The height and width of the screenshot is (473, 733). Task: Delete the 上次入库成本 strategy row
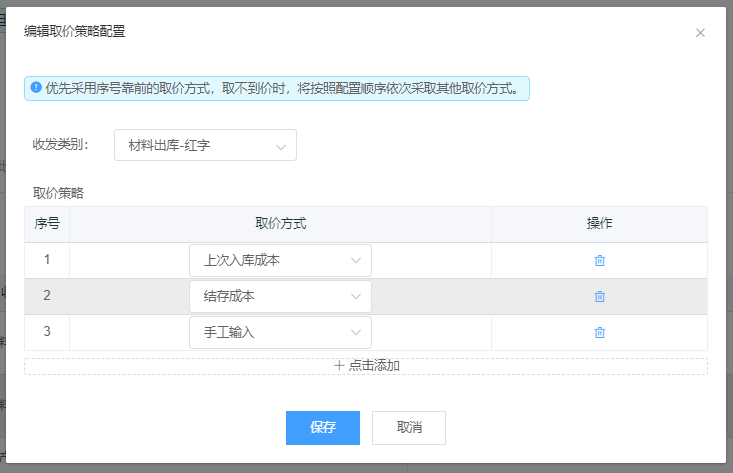coord(599,261)
